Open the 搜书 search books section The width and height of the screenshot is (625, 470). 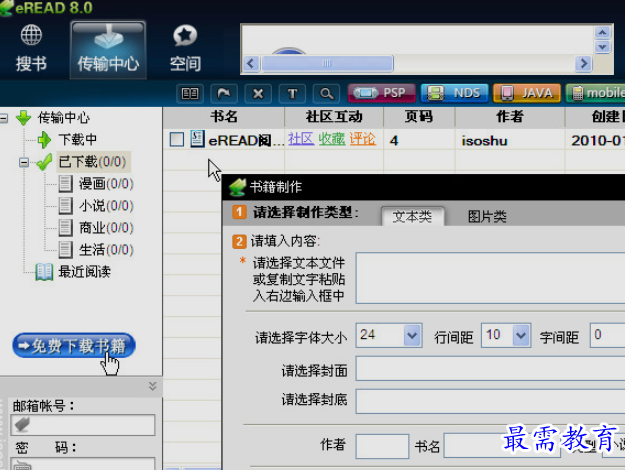pyautogui.click(x=31, y=48)
